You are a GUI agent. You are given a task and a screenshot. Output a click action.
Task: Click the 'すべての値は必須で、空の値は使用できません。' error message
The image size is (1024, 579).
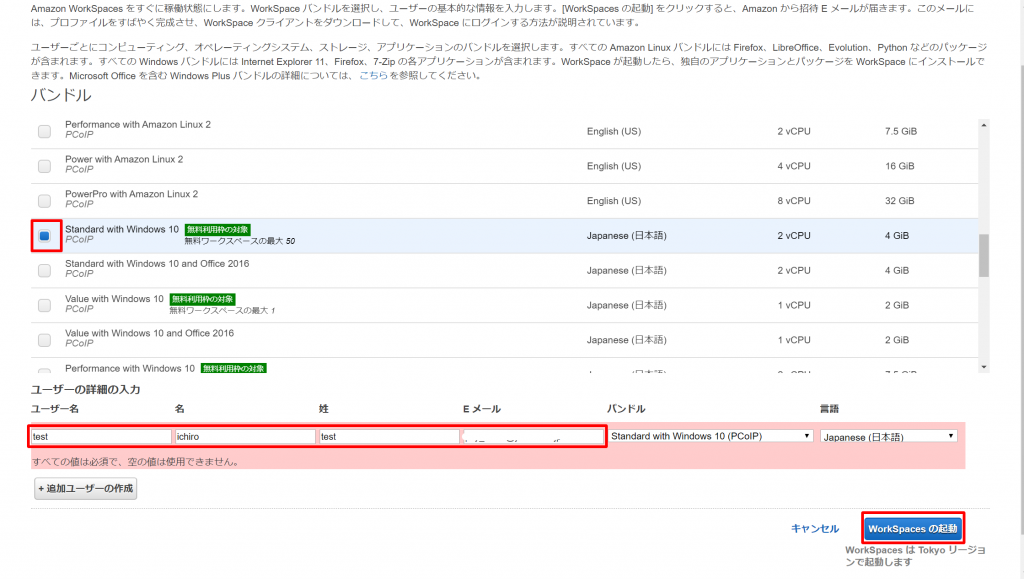point(137,462)
